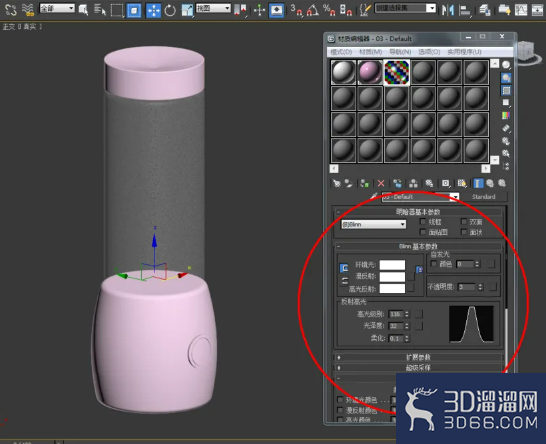Click the Video Color Check icon
546x444 pixels.
coord(506,115)
